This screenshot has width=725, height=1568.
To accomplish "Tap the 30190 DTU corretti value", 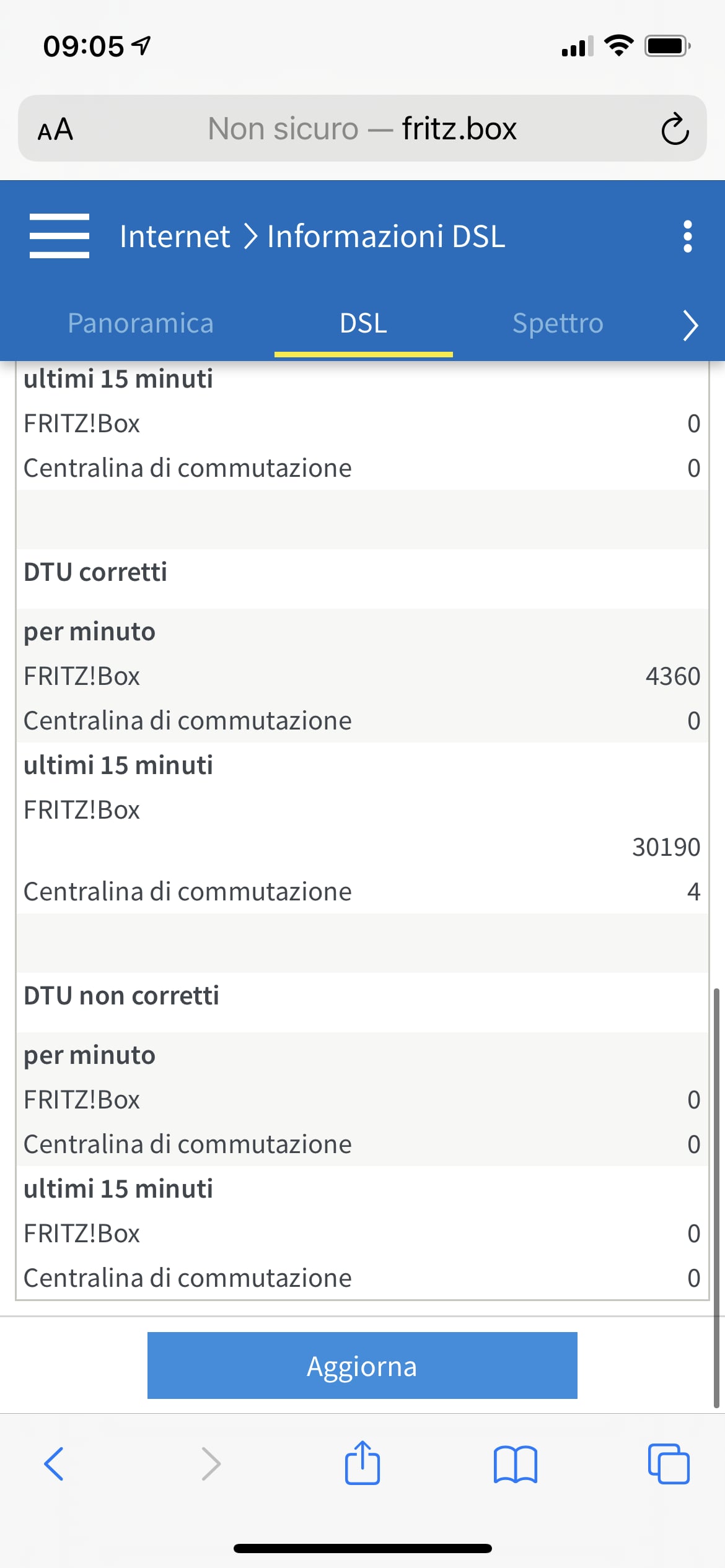I will point(666,847).
